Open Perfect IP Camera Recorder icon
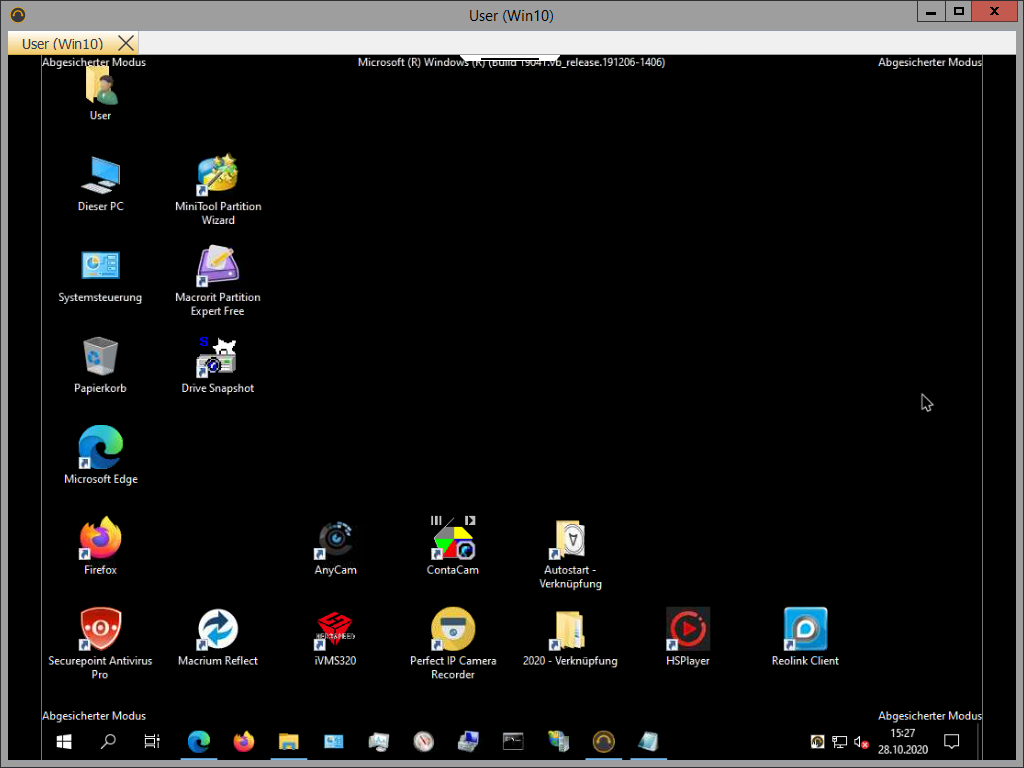1024x768 pixels. tap(453, 631)
